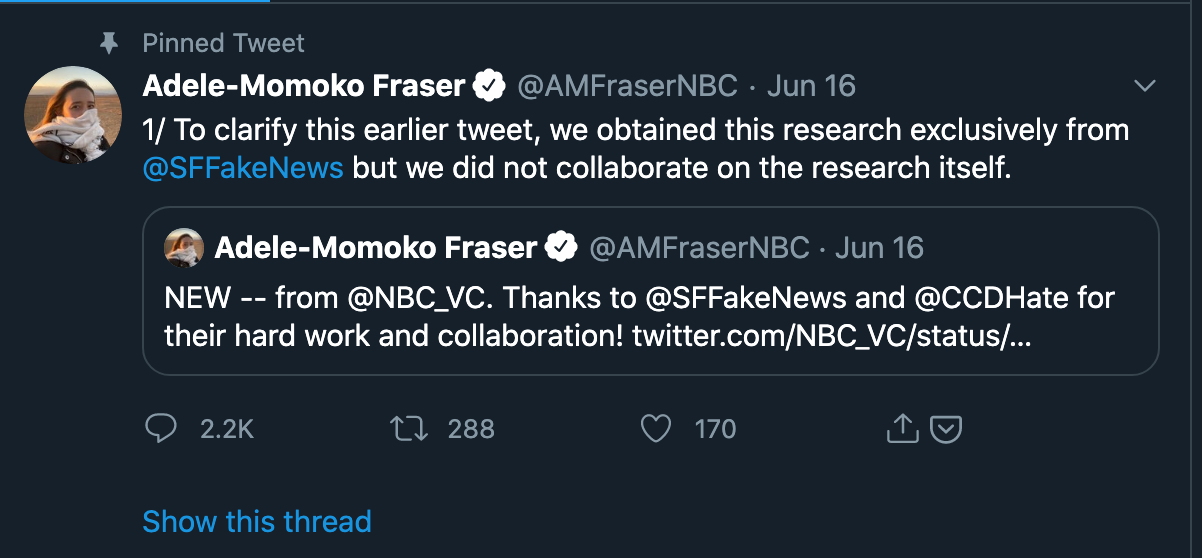
Task: Click the 2.2K reply count
Action: [x=227, y=429]
